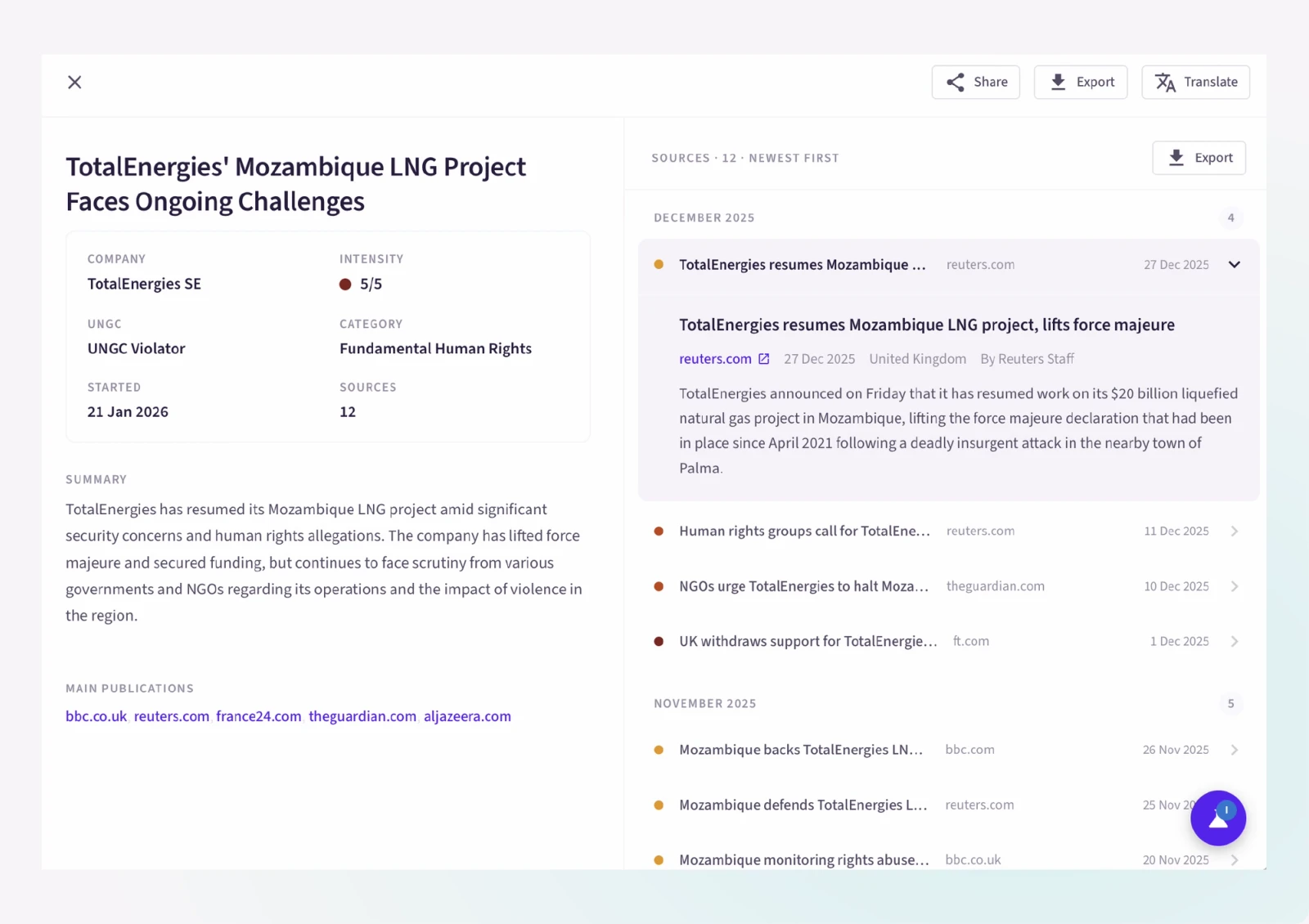Screen dimensions: 1309x924
Task: Click the dot beside TotalEnergies resumes Mozambique
Action: (x=659, y=265)
